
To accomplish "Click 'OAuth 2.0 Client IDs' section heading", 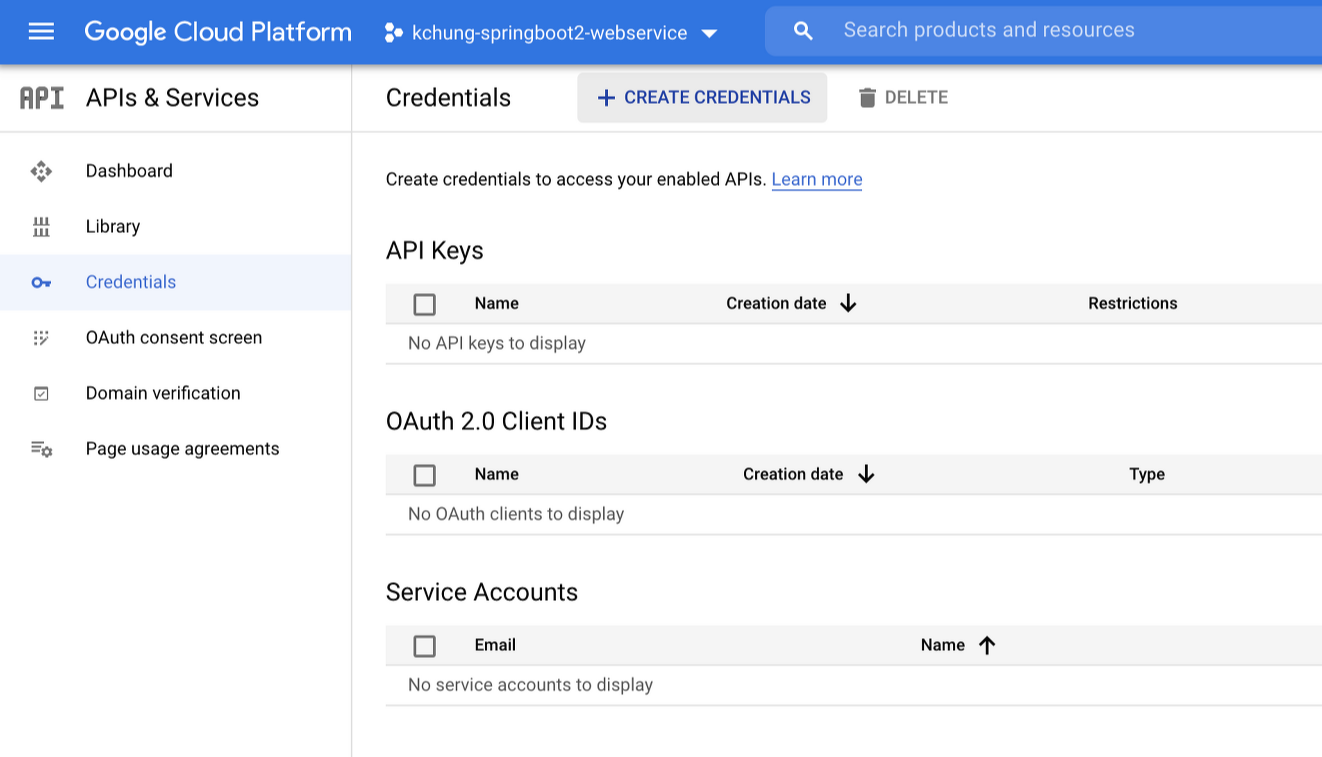I will (496, 421).
